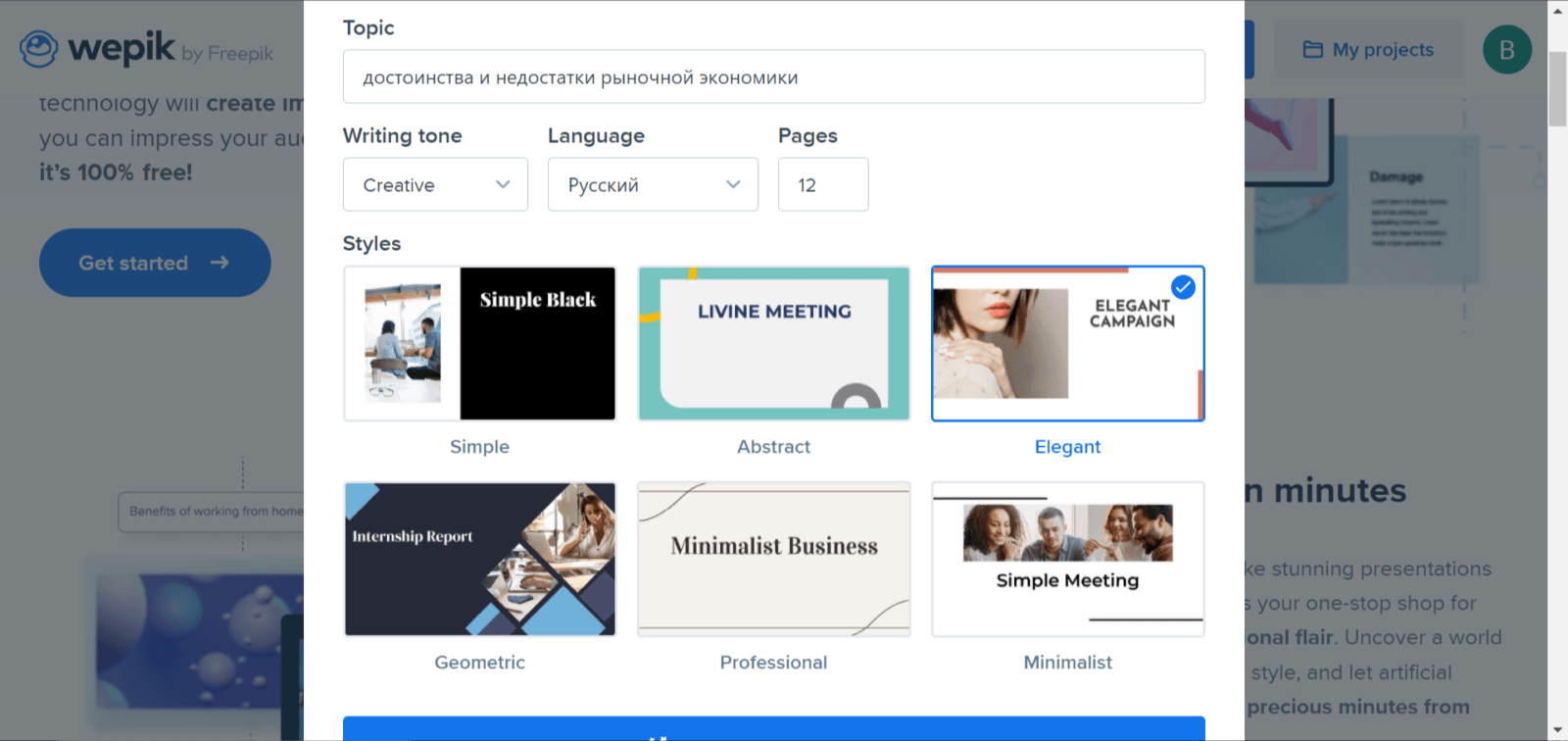The image size is (1568, 741).
Task: Click the Benefits of working from home box
Action: (212, 512)
